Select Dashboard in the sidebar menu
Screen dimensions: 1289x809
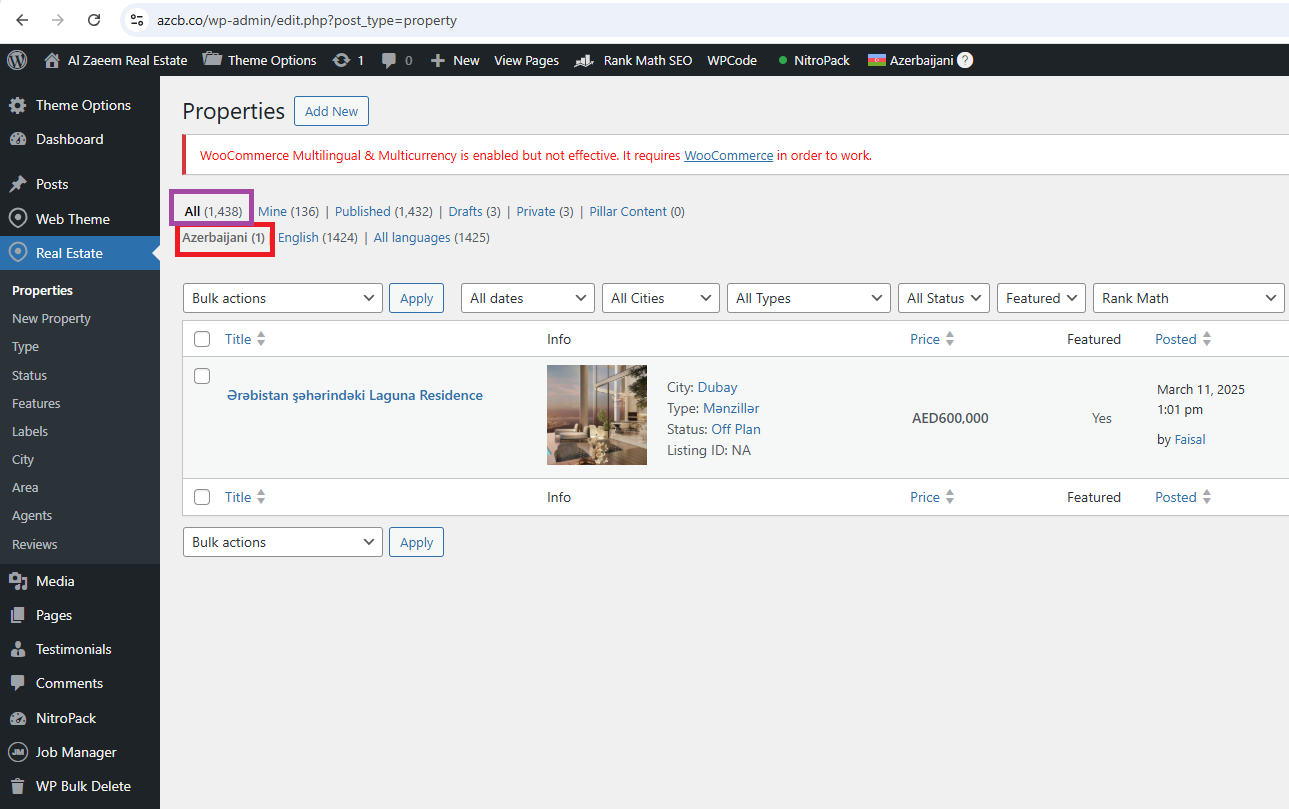(69, 139)
